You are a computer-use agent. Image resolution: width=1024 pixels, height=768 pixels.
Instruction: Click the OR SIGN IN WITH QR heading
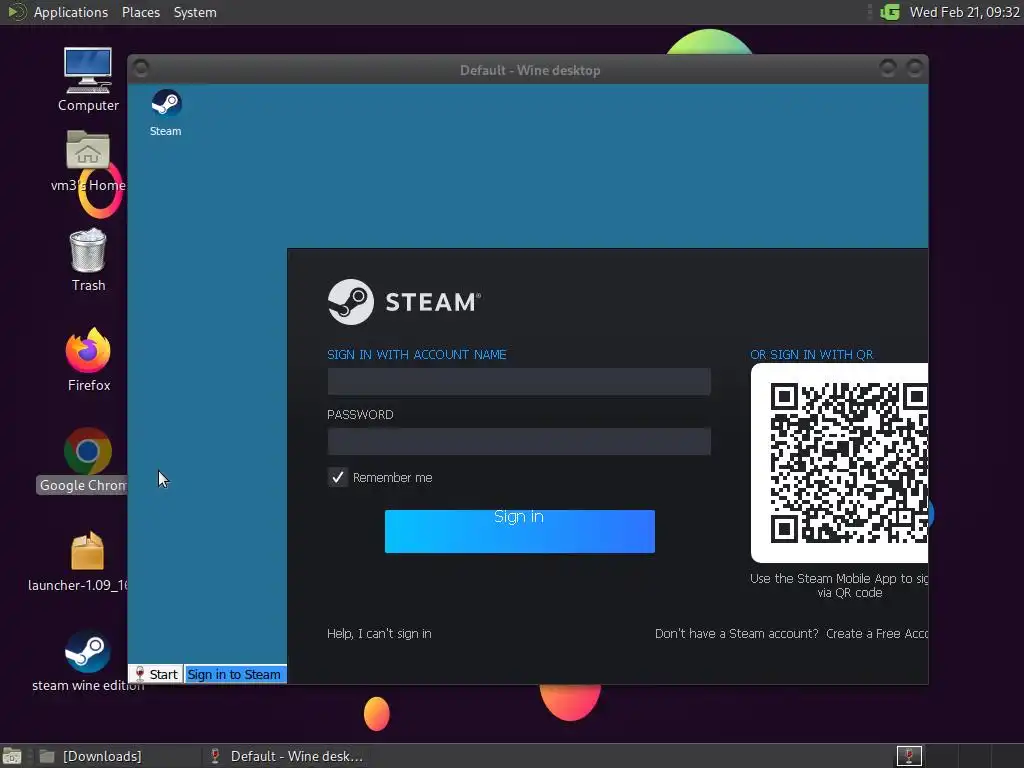coord(811,355)
